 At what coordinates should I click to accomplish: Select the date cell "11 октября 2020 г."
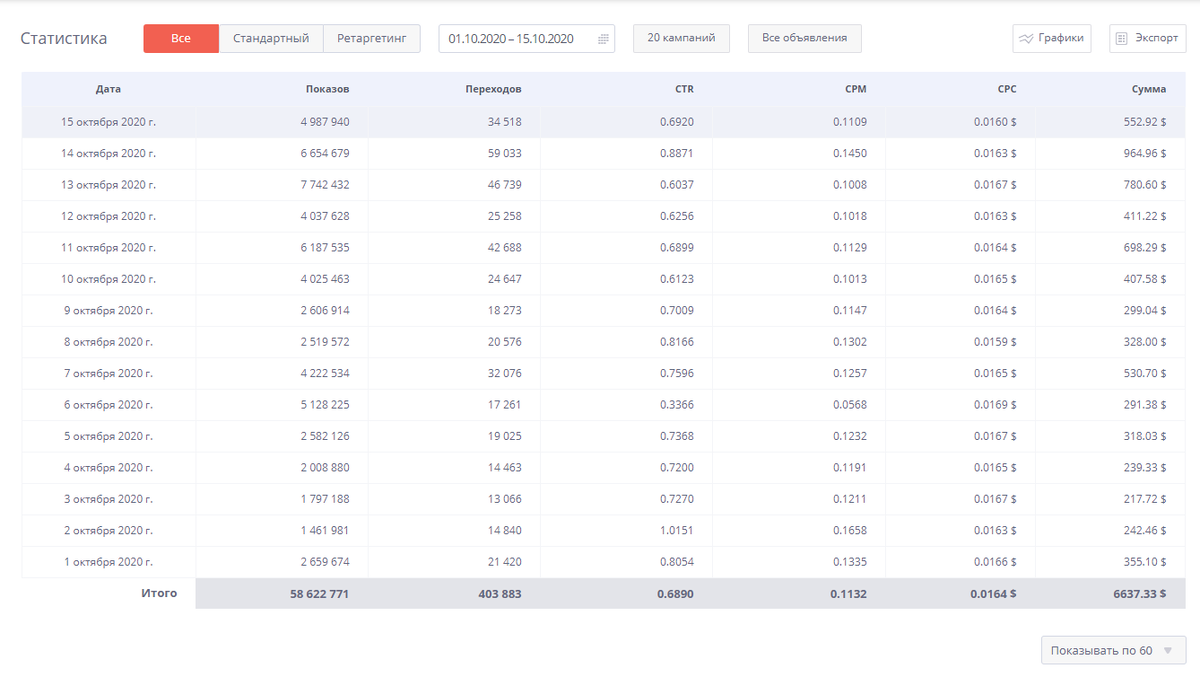coord(108,247)
